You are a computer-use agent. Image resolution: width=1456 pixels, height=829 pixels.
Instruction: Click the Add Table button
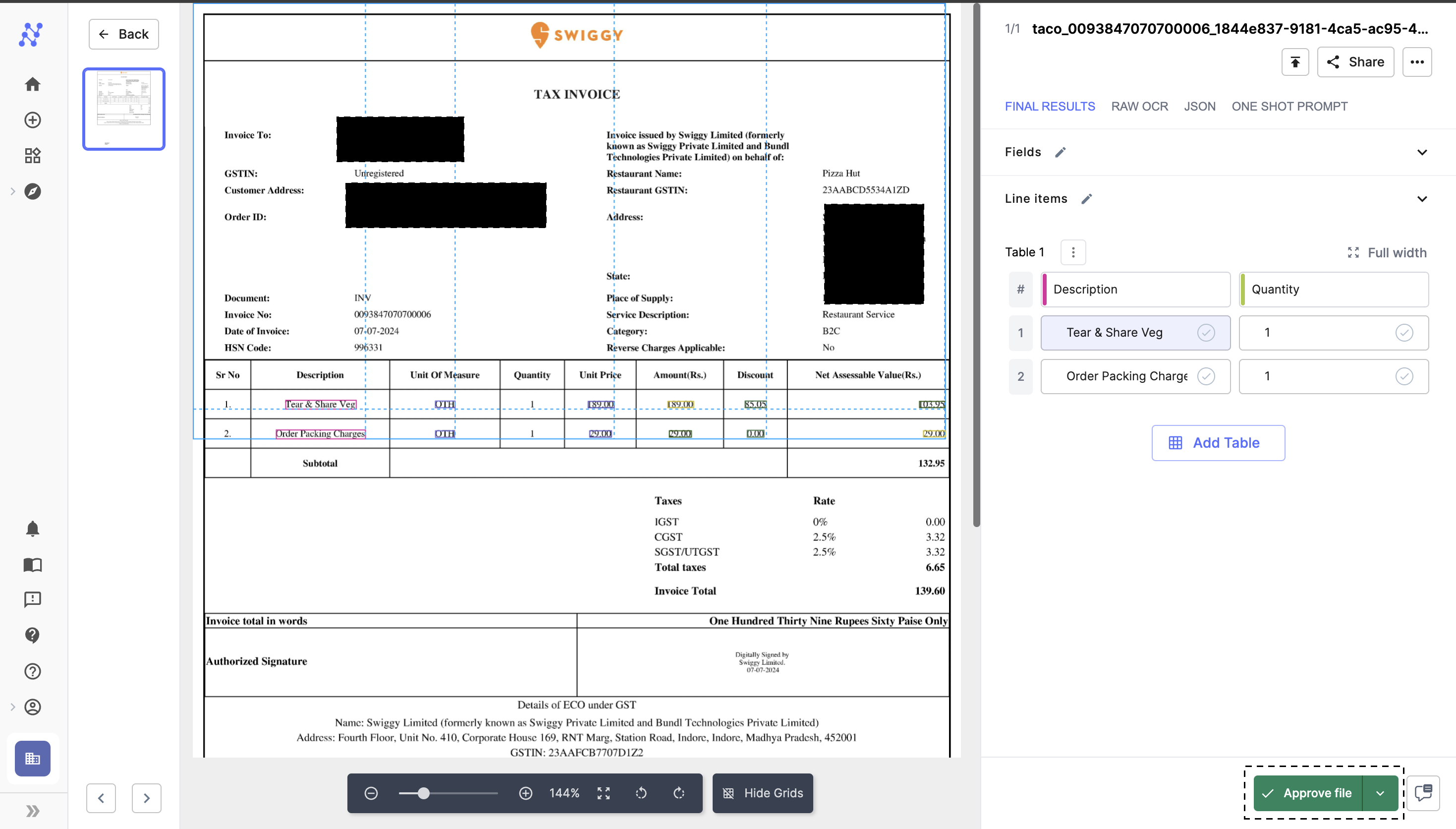[1217, 442]
